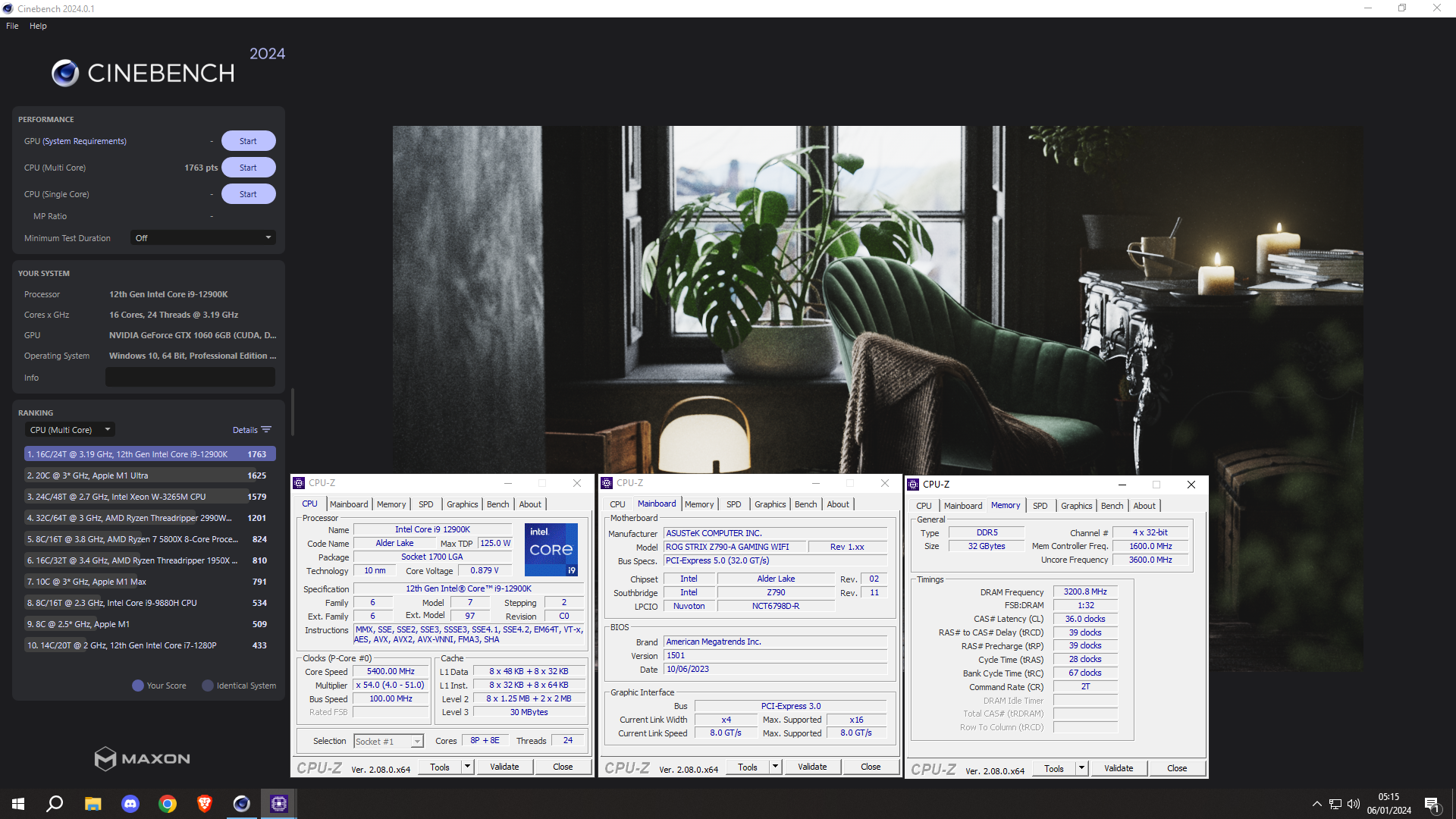Select ranking row AMD Ryzen 7 5800X
Viewport: 1456px width, 819px height.
(x=149, y=539)
